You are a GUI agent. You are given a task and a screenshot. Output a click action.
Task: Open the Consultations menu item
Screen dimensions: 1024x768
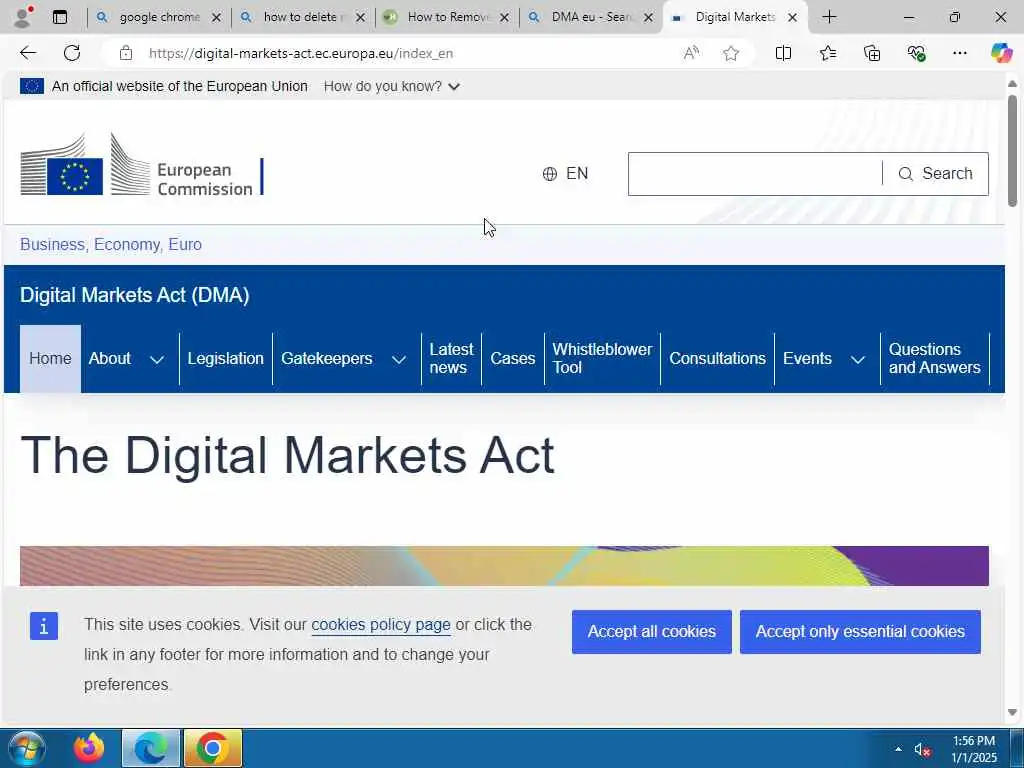click(717, 359)
